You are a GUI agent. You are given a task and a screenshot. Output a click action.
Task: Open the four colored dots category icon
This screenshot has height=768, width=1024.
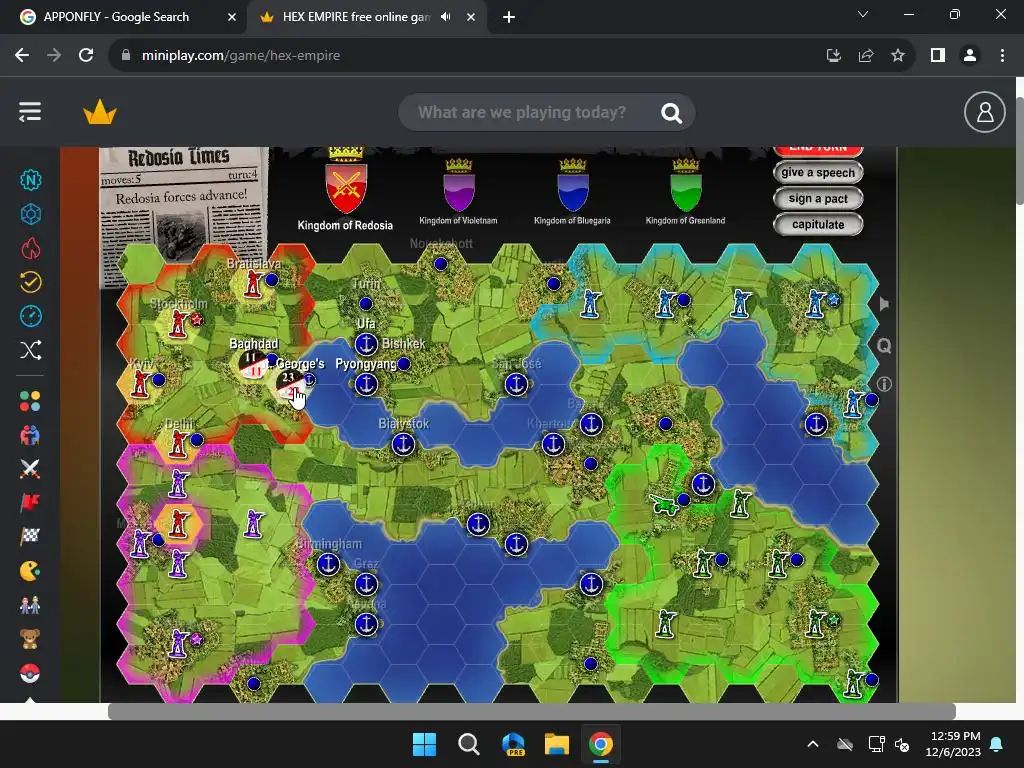(30, 401)
